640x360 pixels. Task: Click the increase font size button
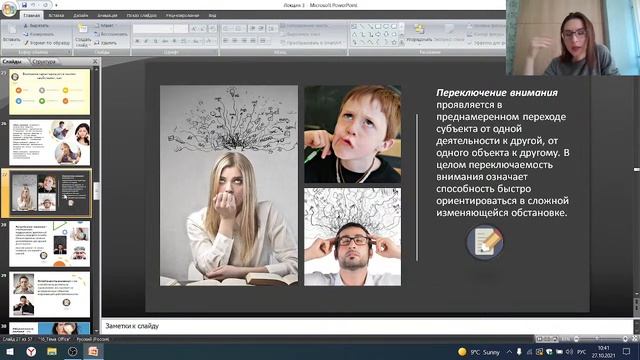click(194, 29)
